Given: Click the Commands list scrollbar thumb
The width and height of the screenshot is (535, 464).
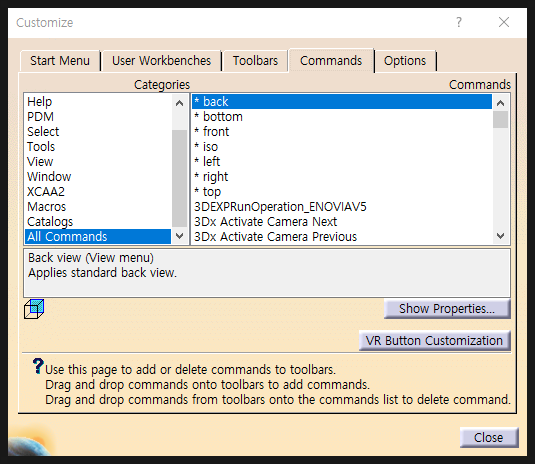Looking at the screenshot, I should 501,119.
